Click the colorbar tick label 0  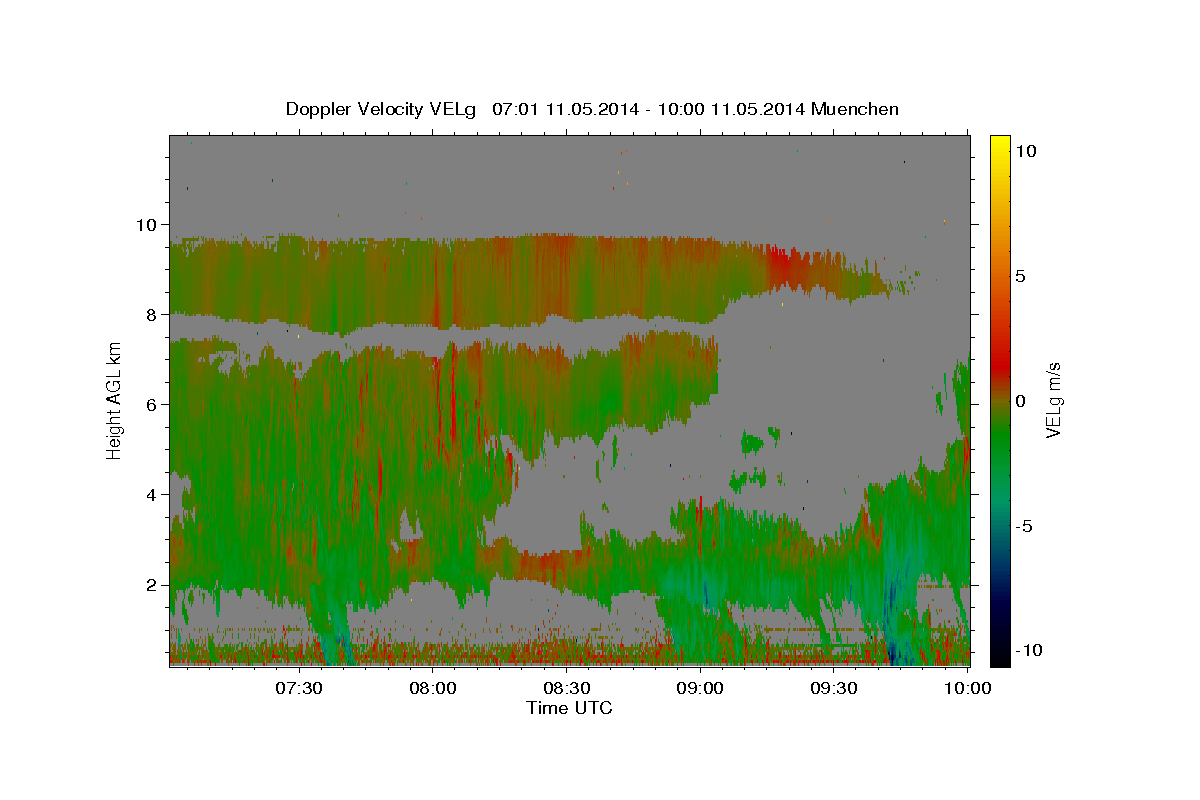[1022, 401]
